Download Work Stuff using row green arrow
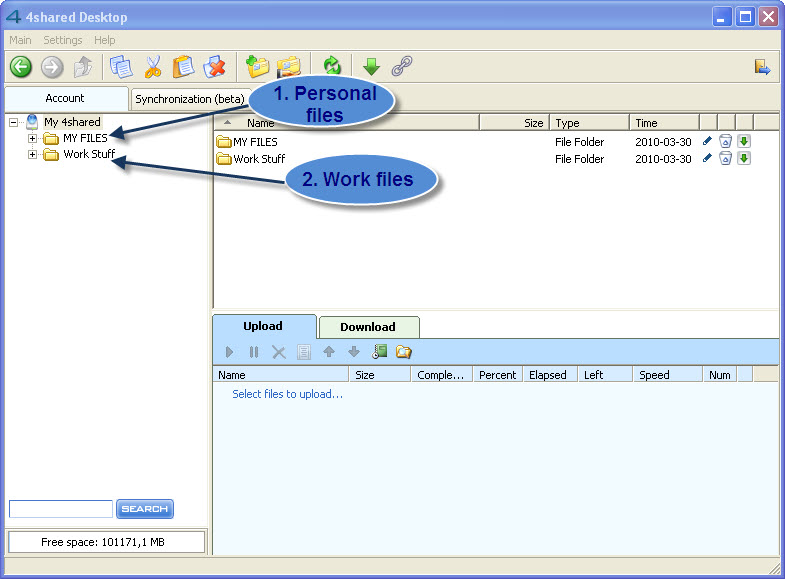This screenshot has height=579, width=785. (744, 158)
